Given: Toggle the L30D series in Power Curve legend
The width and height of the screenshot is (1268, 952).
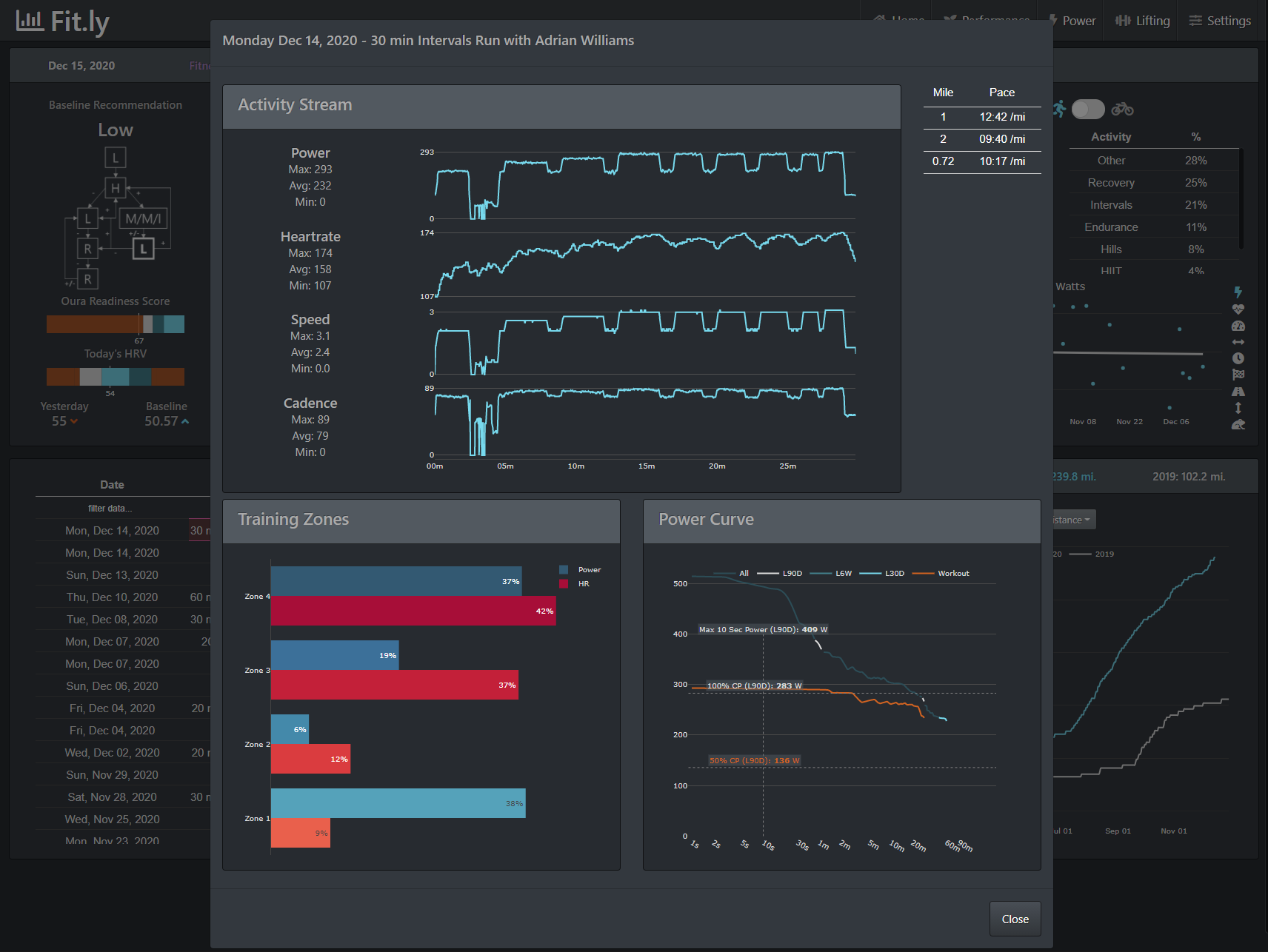Looking at the screenshot, I should coord(882,574).
